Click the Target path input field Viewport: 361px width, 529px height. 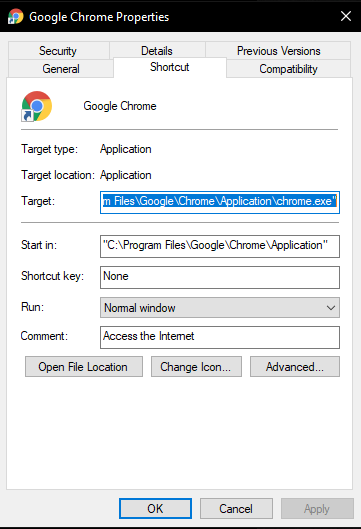(x=220, y=202)
